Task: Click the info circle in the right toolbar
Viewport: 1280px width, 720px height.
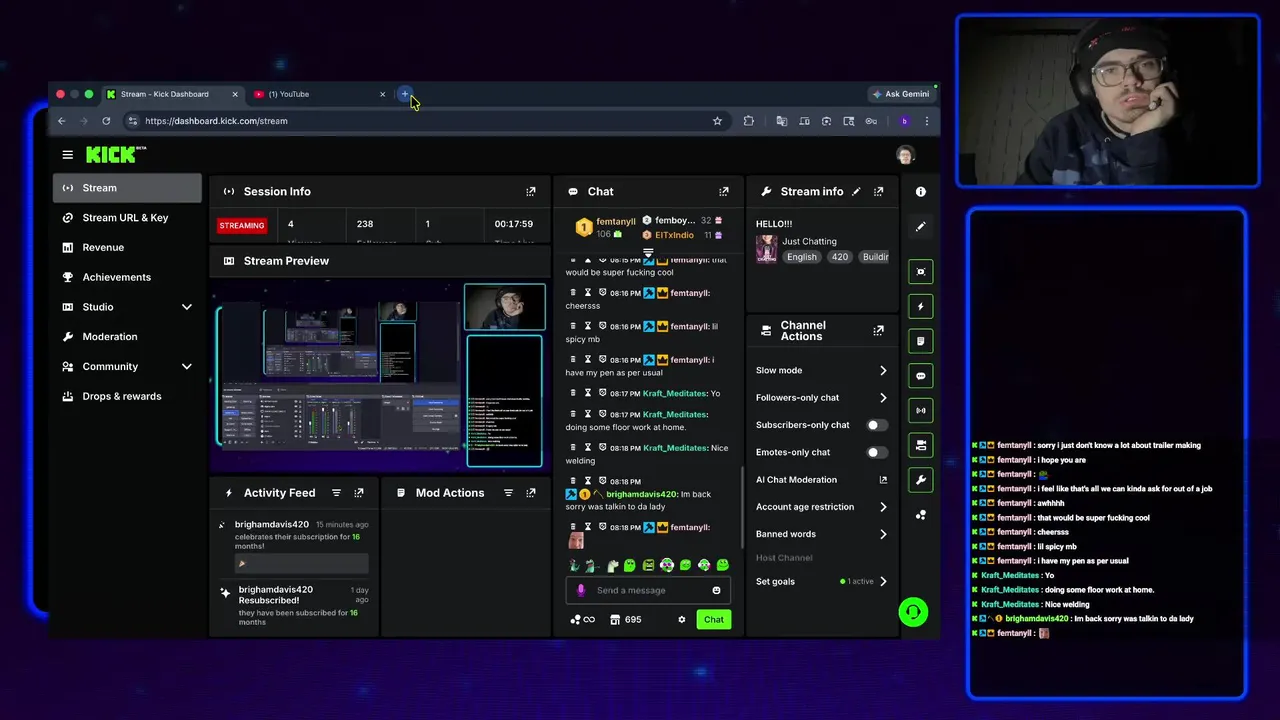Action: tap(921, 191)
